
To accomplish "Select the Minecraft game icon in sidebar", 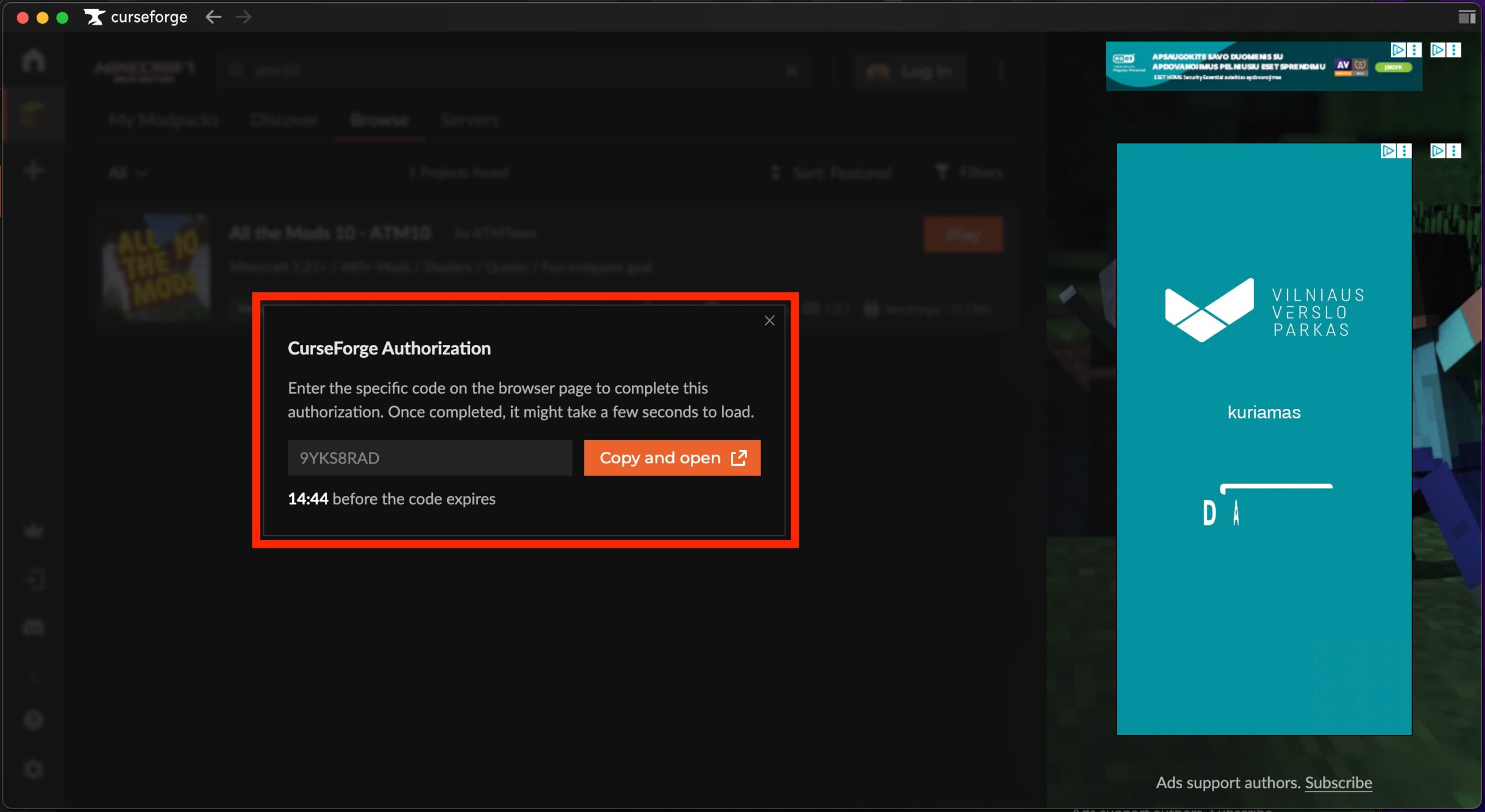I will (34, 114).
